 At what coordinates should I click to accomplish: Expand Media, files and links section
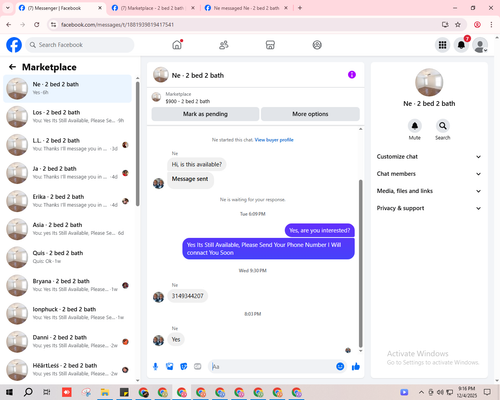[x=429, y=191]
